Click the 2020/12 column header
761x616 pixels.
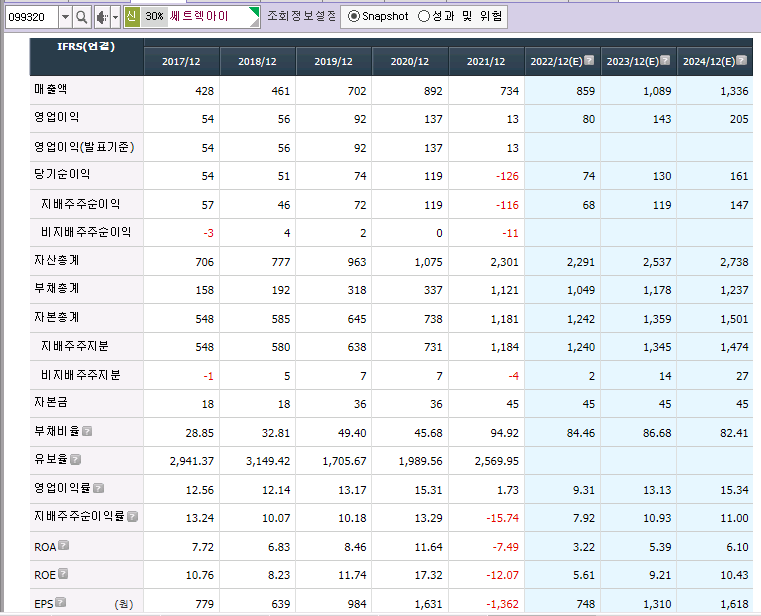[410, 62]
